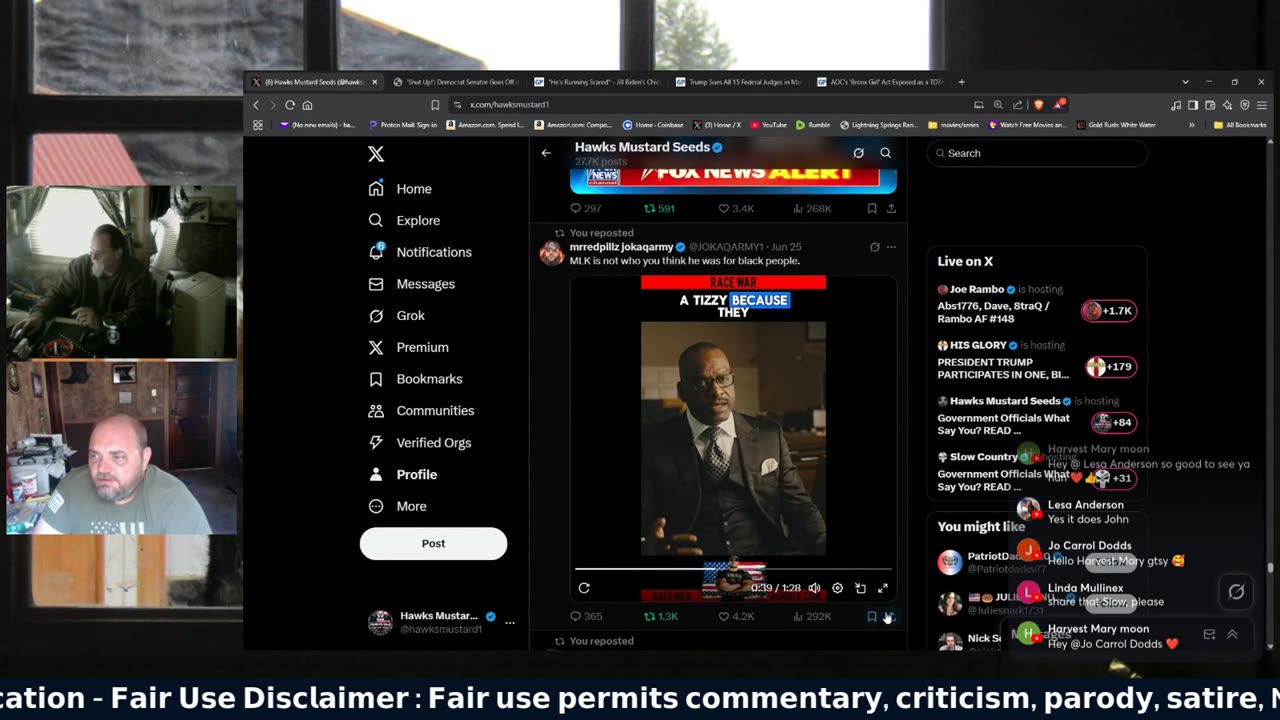Viewport: 1280px width, 720px height.
Task: Open the More menu in the sidebar
Action: coord(397,506)
